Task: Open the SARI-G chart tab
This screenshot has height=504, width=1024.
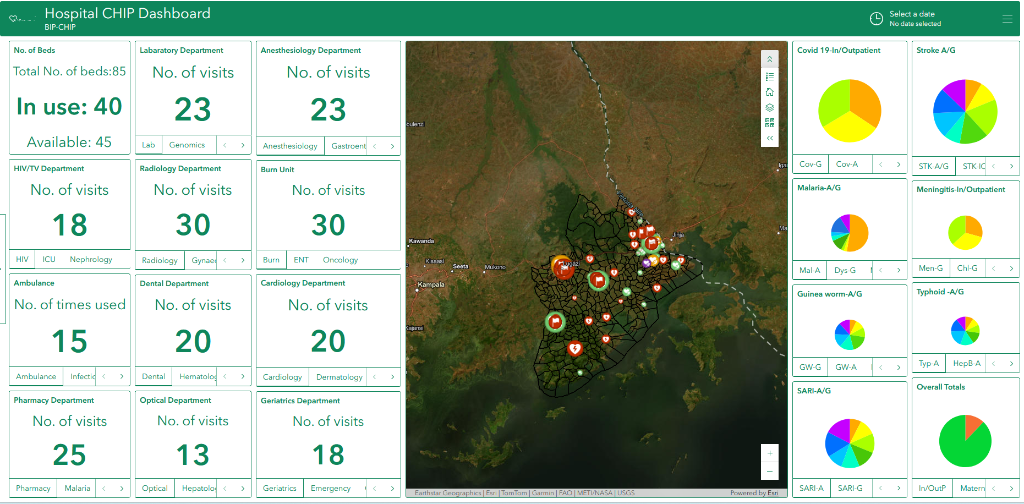Action: tap(850, 488)
